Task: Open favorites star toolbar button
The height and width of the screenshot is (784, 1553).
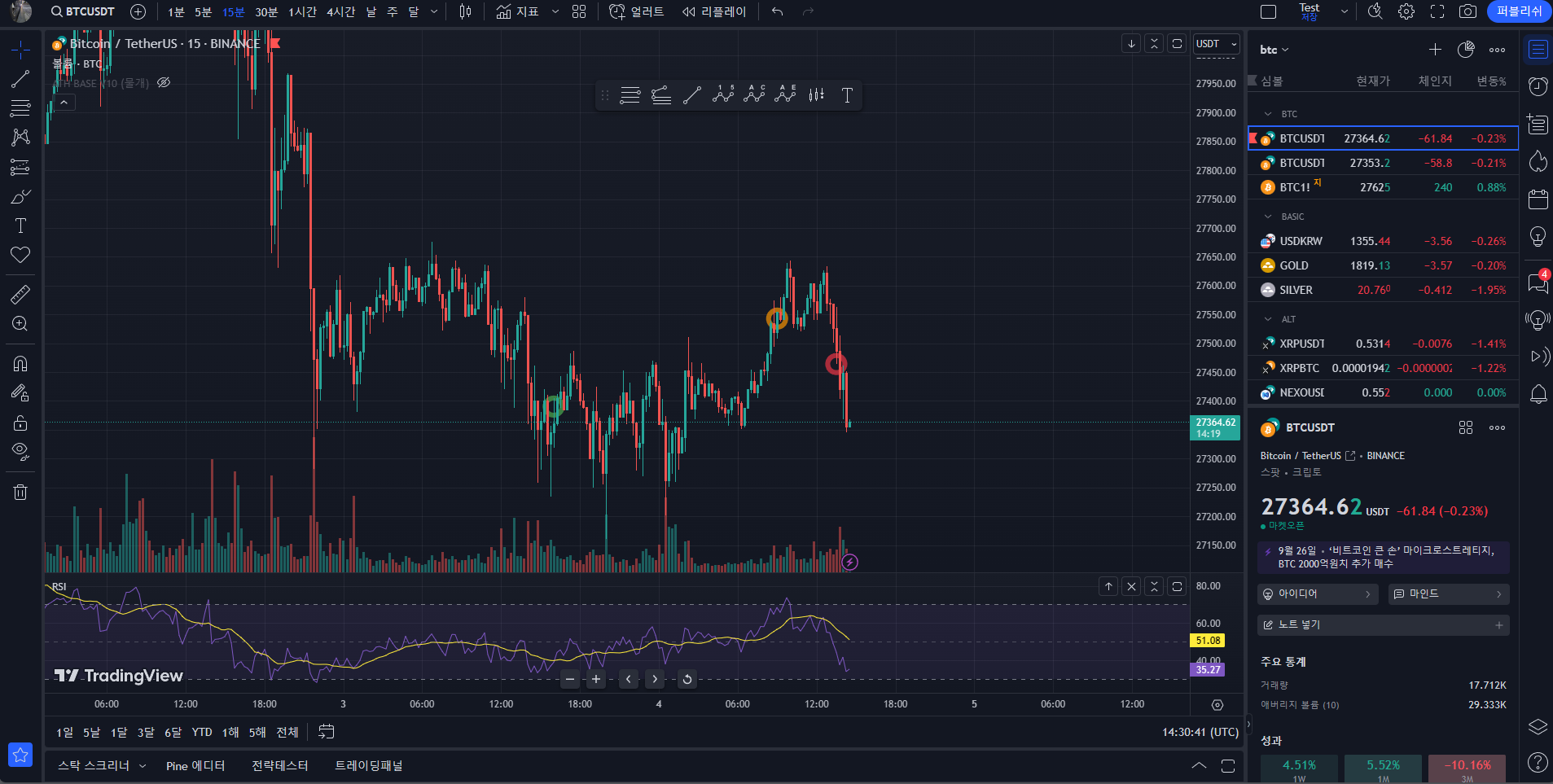Action: (20, 755)
